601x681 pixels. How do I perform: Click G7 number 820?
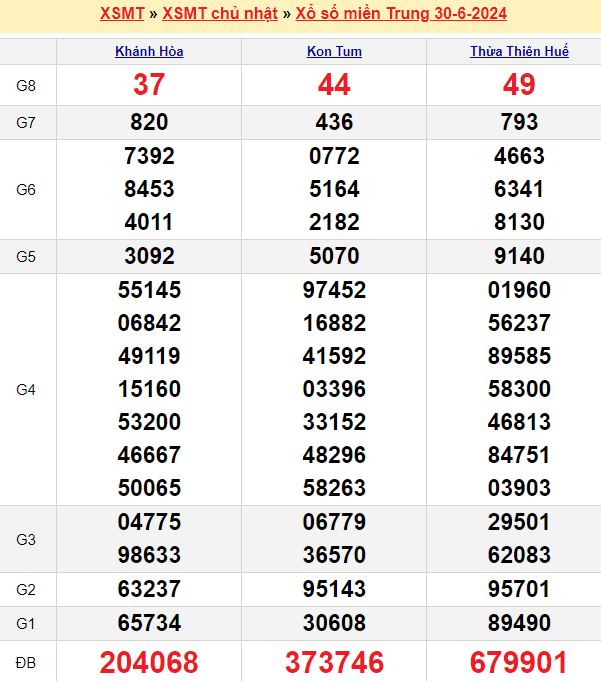coord(149,122)
